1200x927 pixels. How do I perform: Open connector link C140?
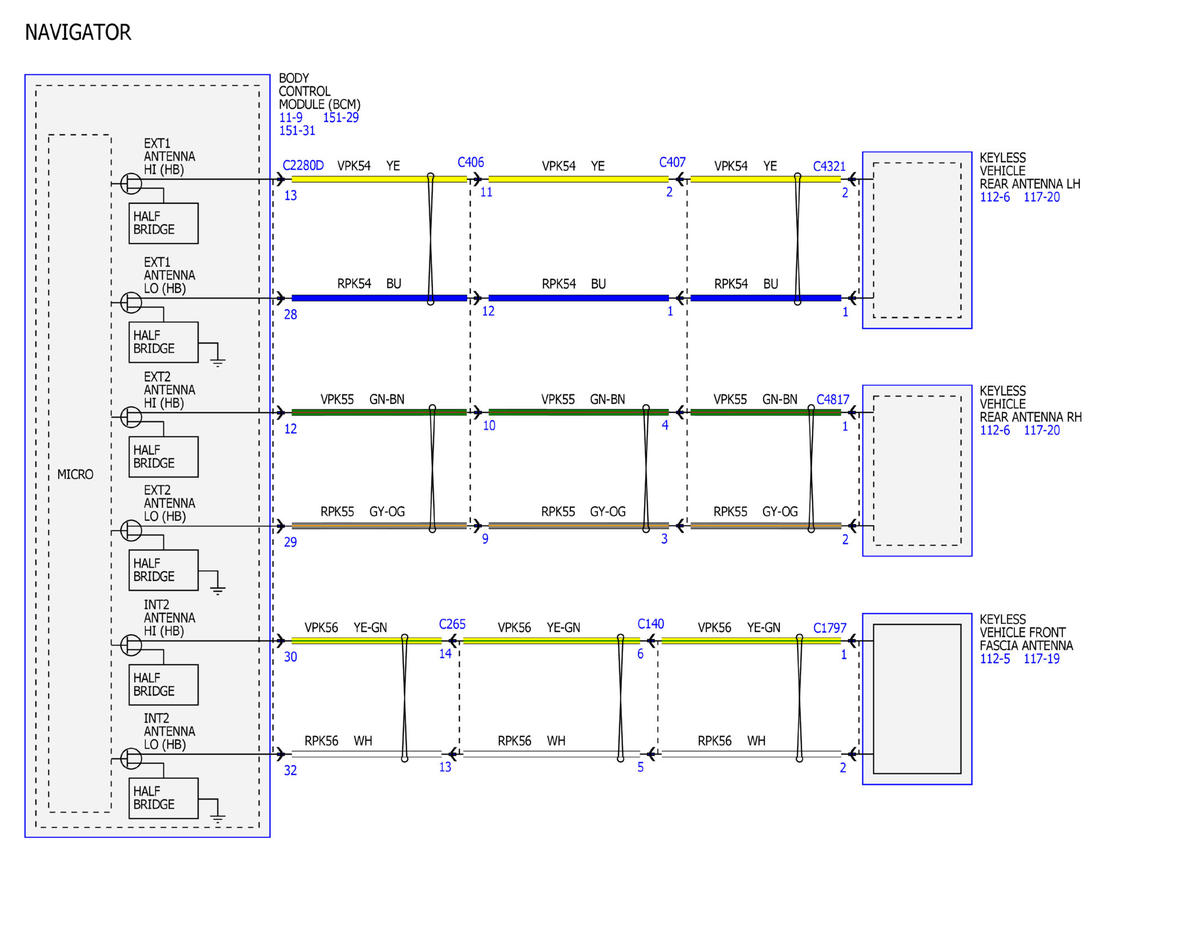tap(651, 624)
